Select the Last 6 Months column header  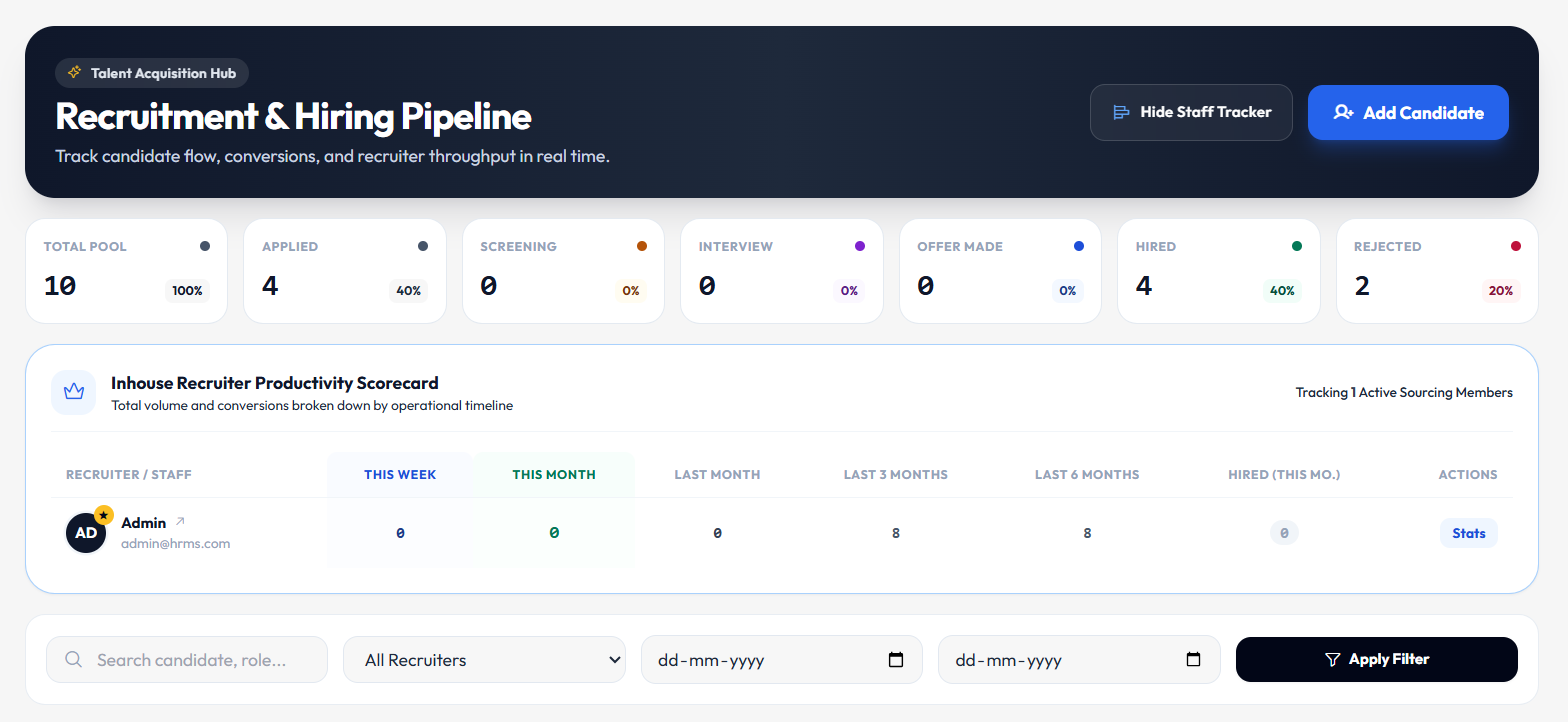coord(1087,475)
